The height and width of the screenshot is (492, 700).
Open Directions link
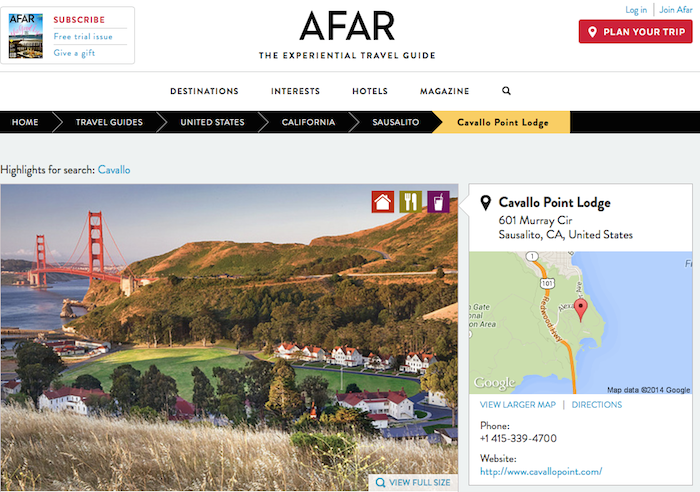click(596, 404)
